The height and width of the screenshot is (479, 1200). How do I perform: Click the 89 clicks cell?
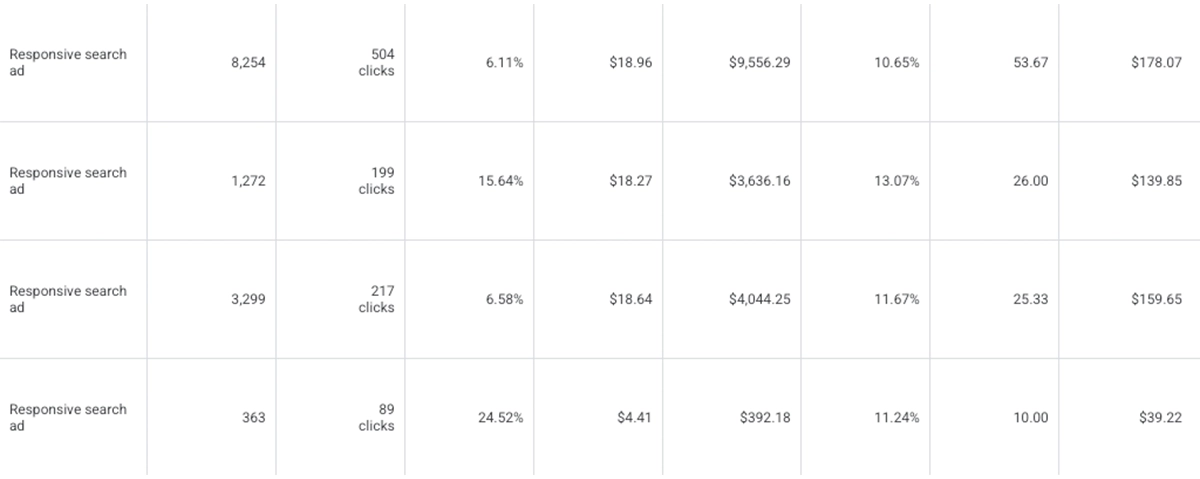pos(376,417)
